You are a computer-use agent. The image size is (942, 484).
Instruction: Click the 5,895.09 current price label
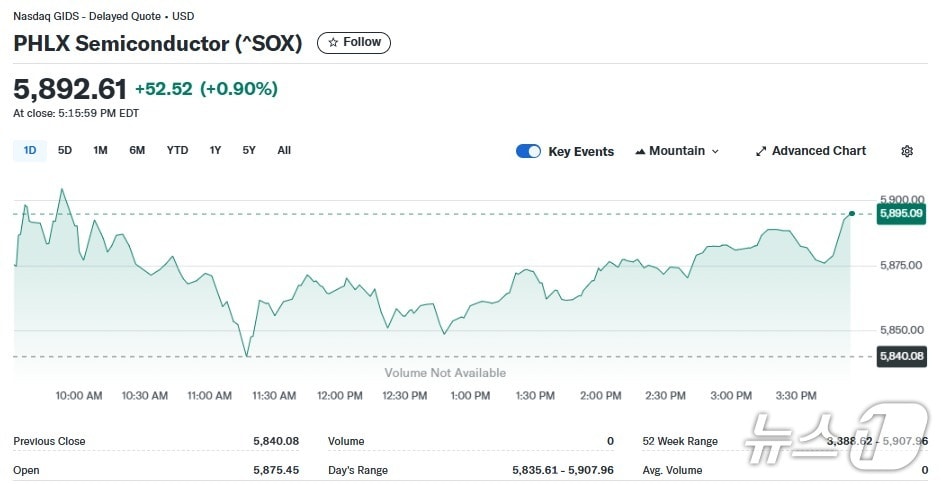click(900, 213)
